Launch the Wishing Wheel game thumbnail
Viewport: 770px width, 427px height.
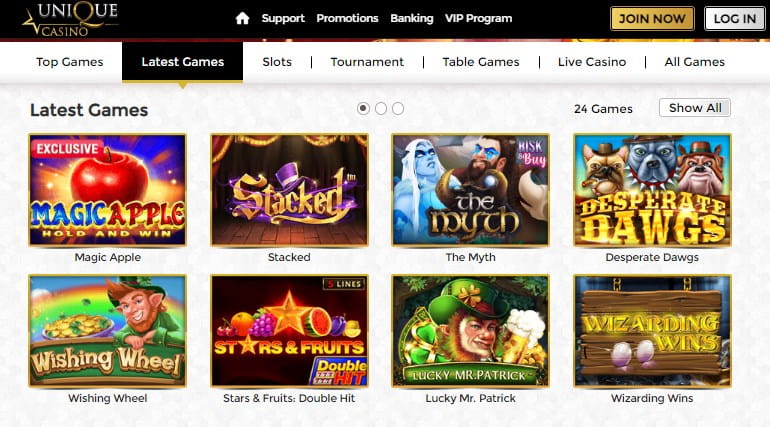[108, 331]
